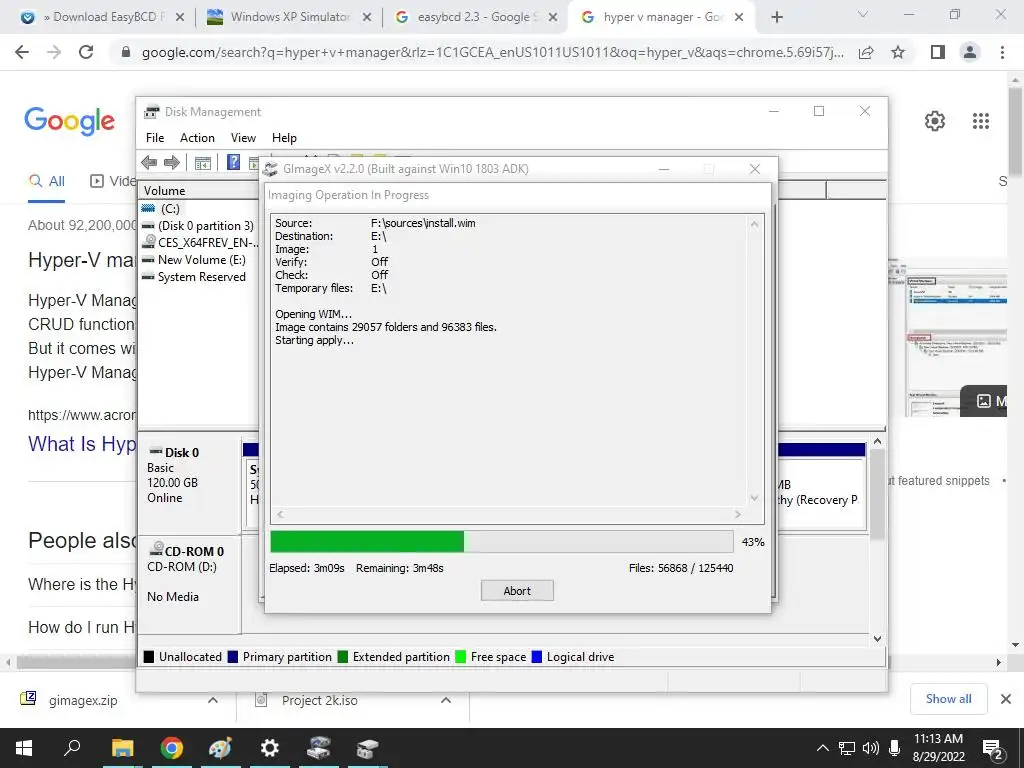This screenshot has width=1024, height=768.
Task: Reload the Google search page
Action: click(86, 52)
